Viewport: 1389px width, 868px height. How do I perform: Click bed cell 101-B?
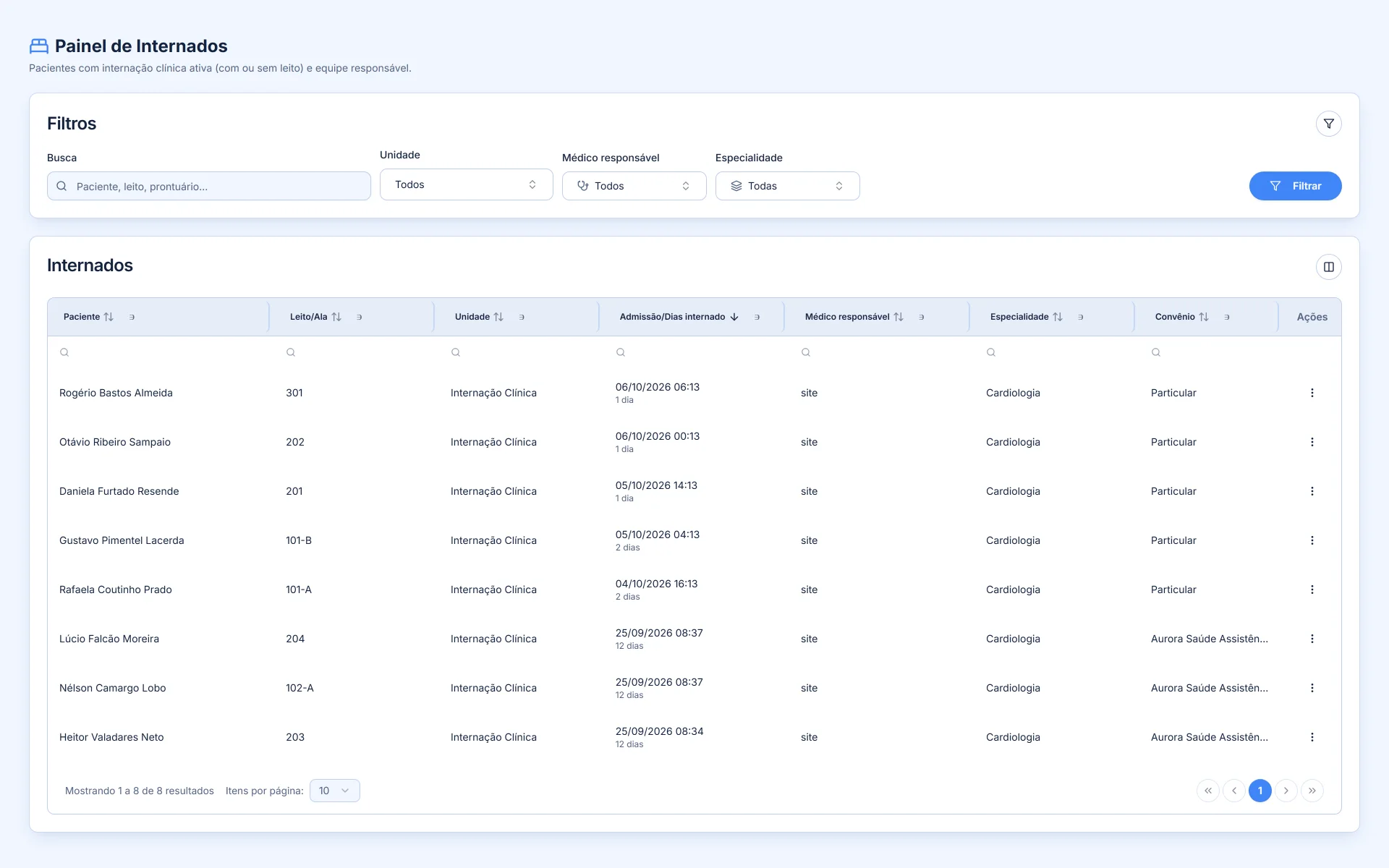(299, 540)
